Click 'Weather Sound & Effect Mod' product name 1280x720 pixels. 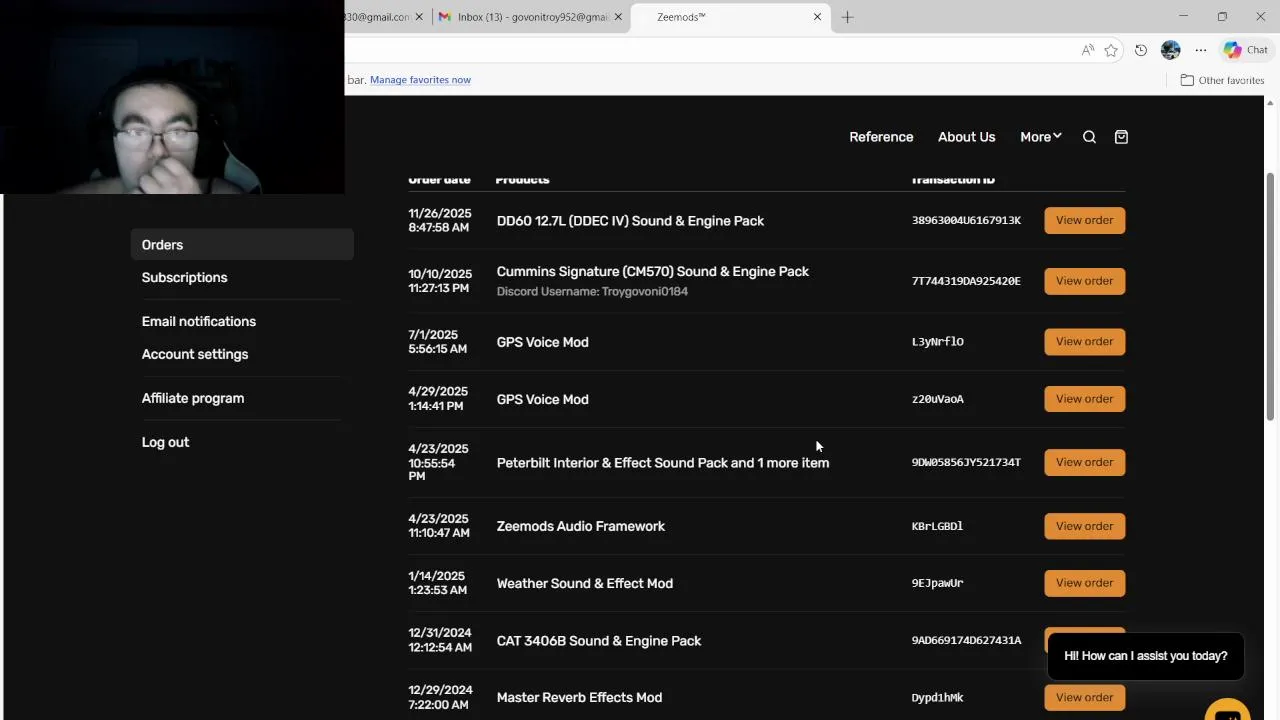[x=585, y=584]
